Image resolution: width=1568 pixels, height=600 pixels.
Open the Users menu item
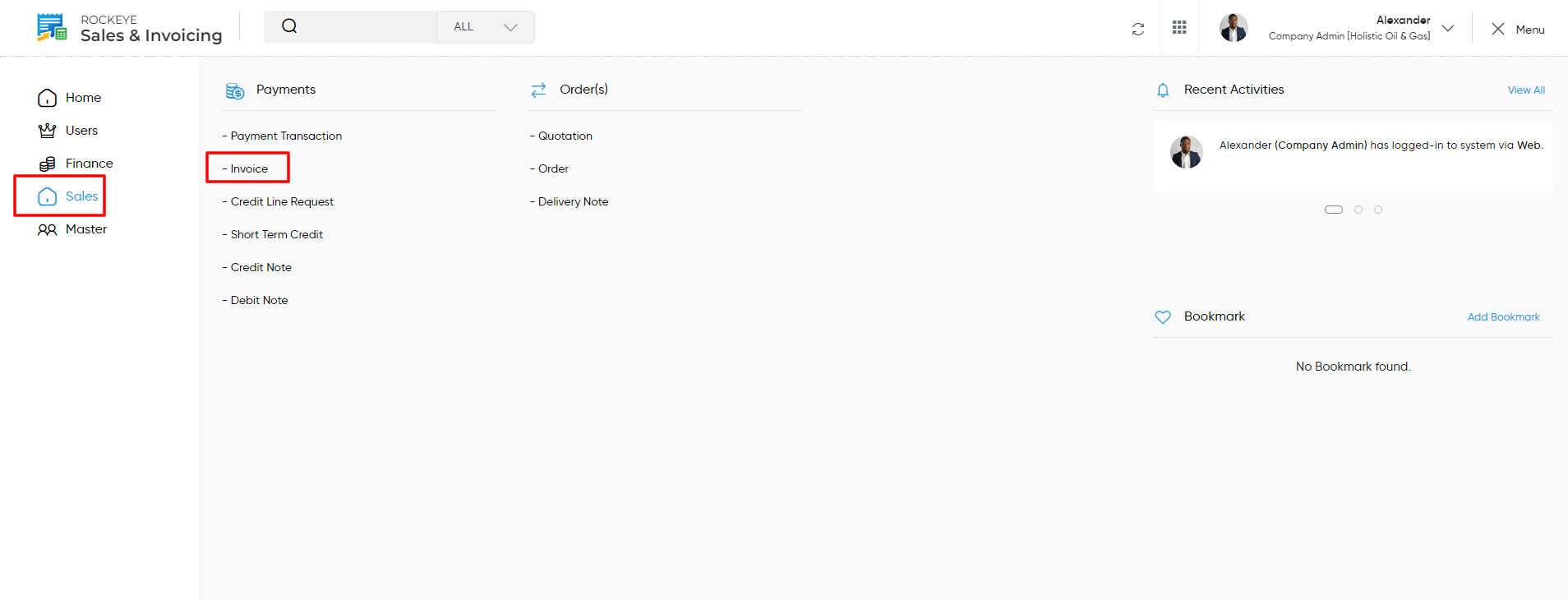click(x=81, y=131)
